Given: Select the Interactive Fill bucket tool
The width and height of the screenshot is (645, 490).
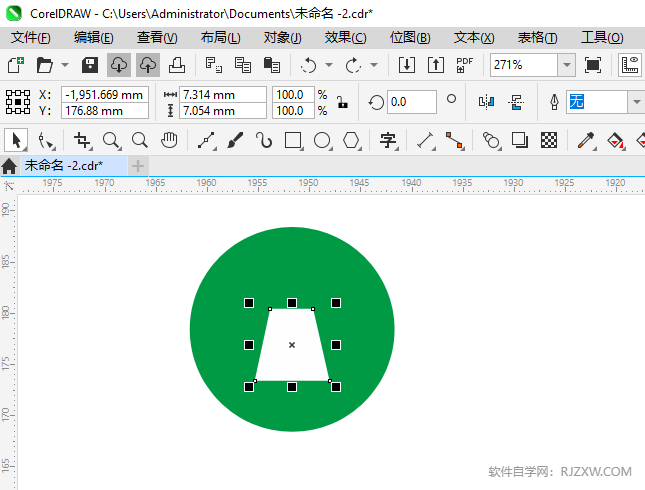Looking at the screenshot, I should 615,141.
